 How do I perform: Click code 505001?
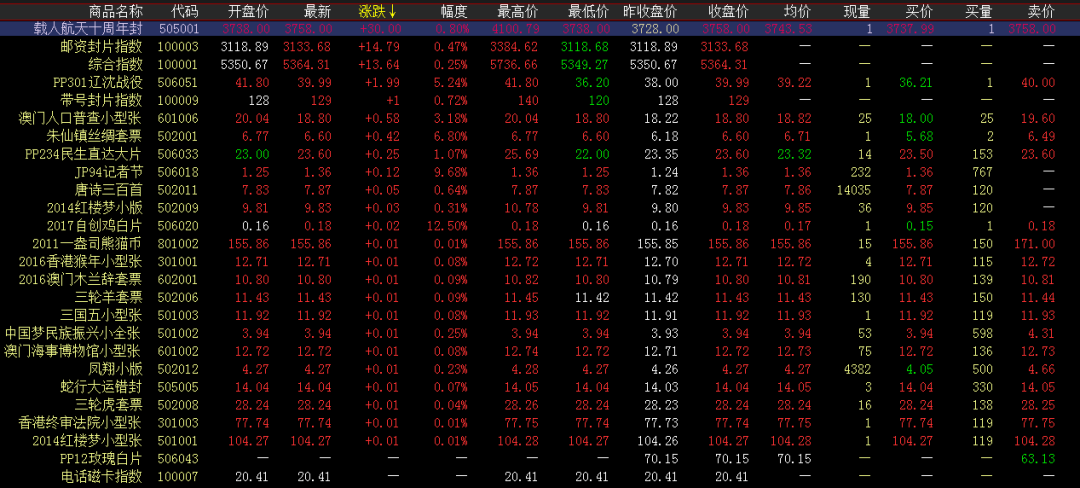coord(178,29)
